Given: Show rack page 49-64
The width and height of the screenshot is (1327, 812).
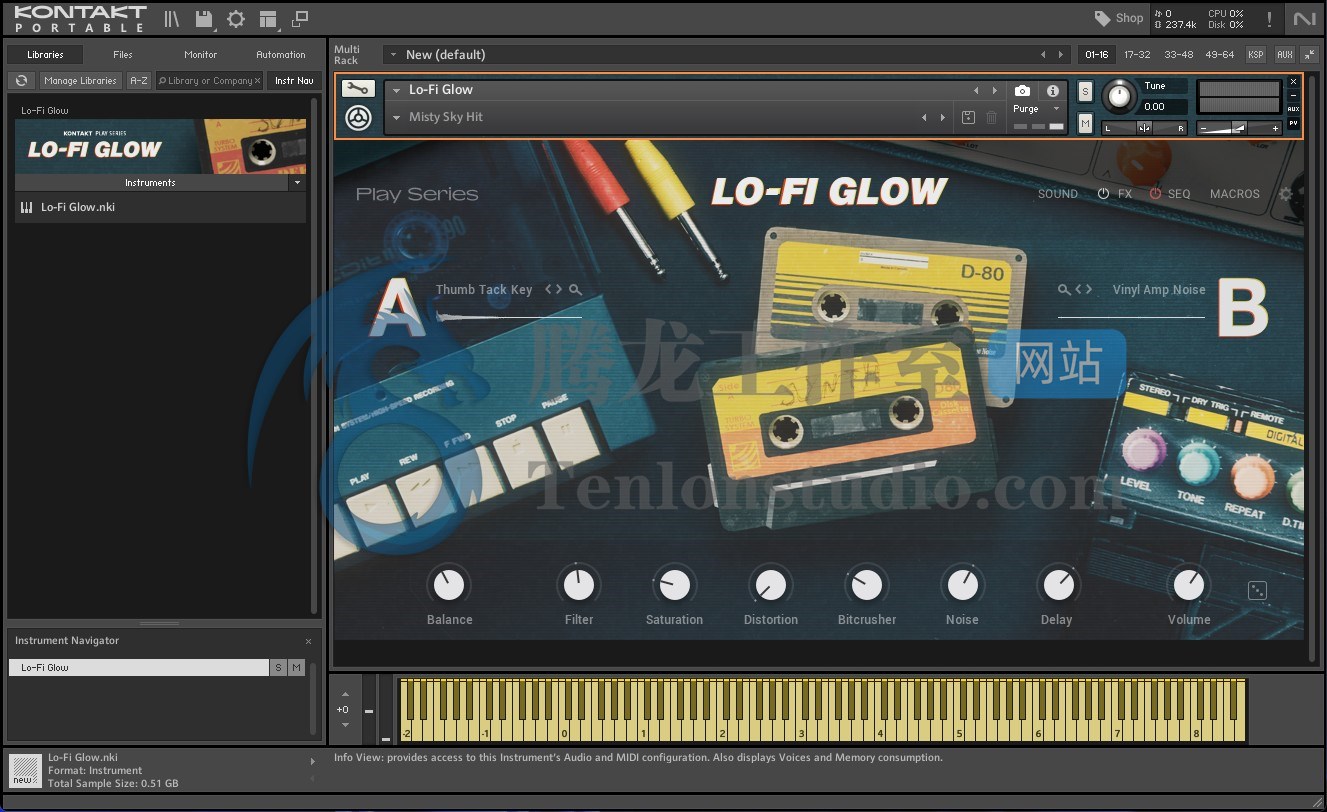Looking at the screenshot, I should tap(1220, 55).
